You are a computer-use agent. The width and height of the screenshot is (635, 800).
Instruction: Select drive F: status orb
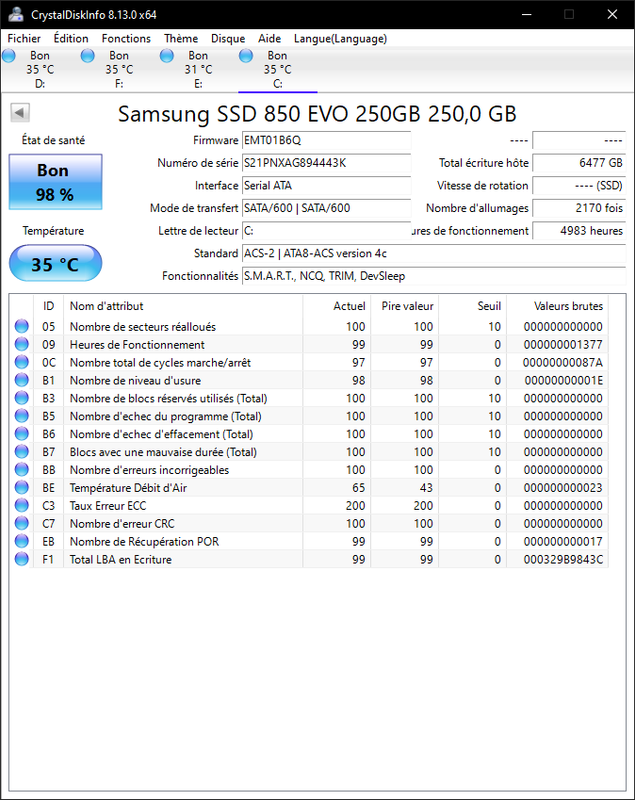pos(88,56)
